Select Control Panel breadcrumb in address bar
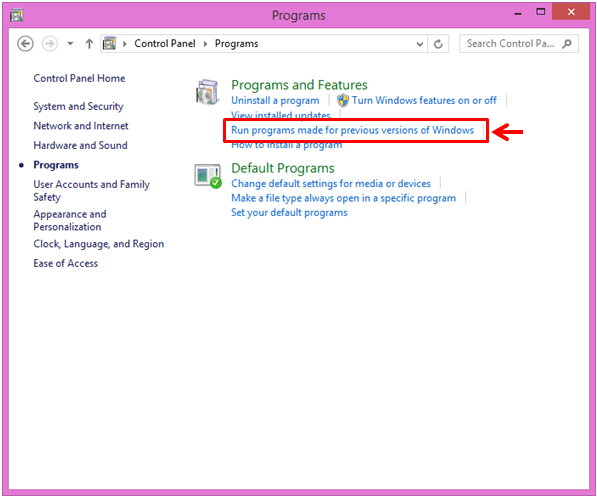 pos(165,44)
